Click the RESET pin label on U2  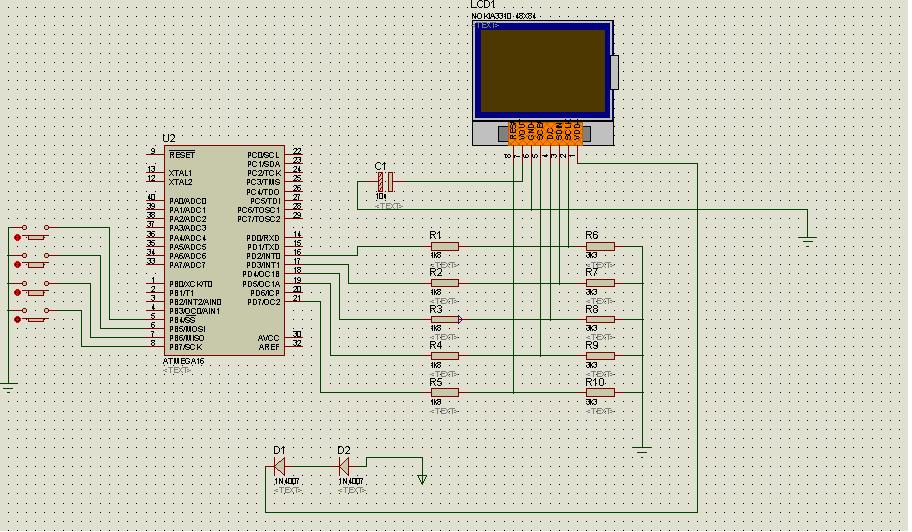pos(182,155)
